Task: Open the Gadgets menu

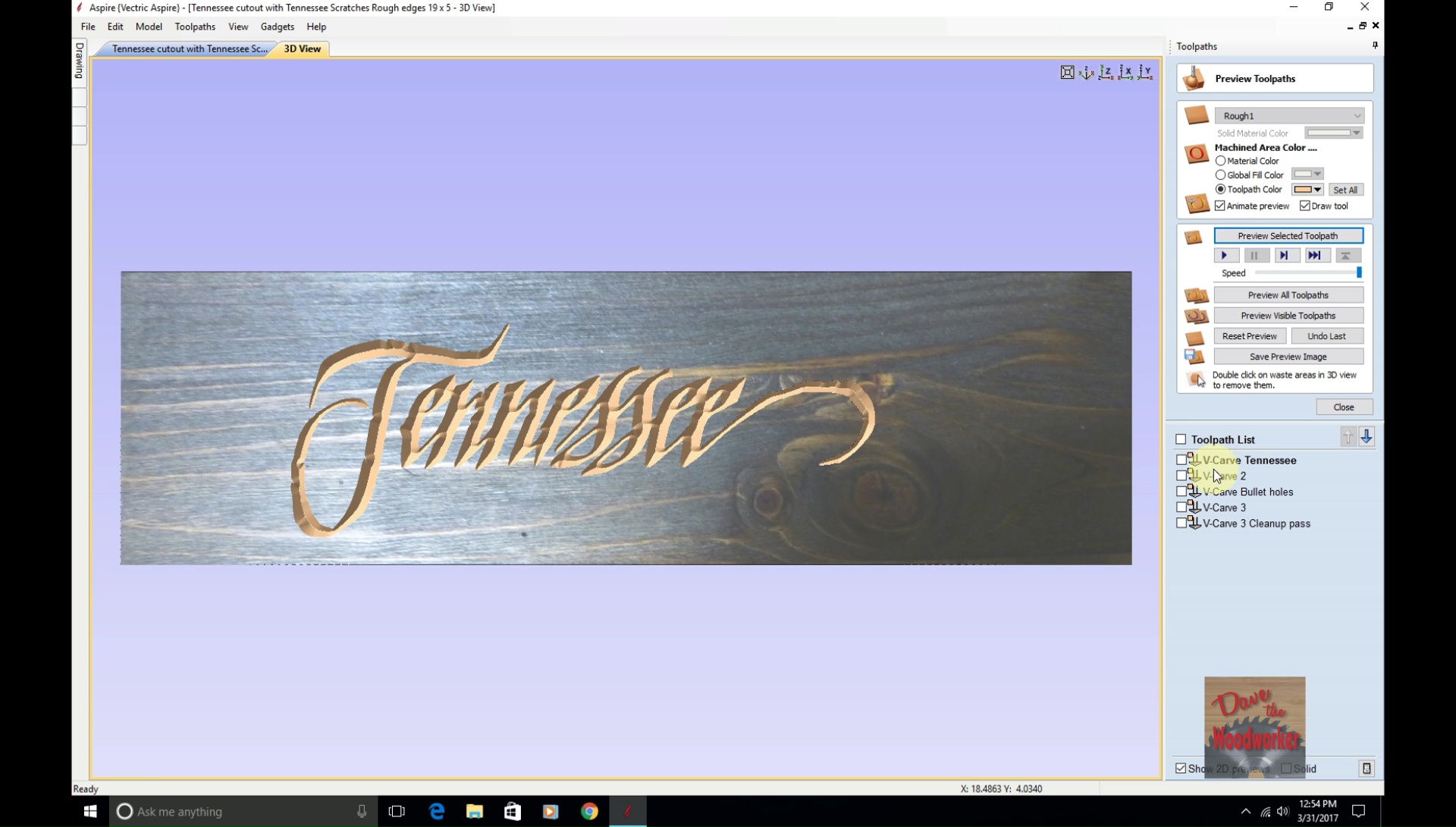Action: (277, 27)
